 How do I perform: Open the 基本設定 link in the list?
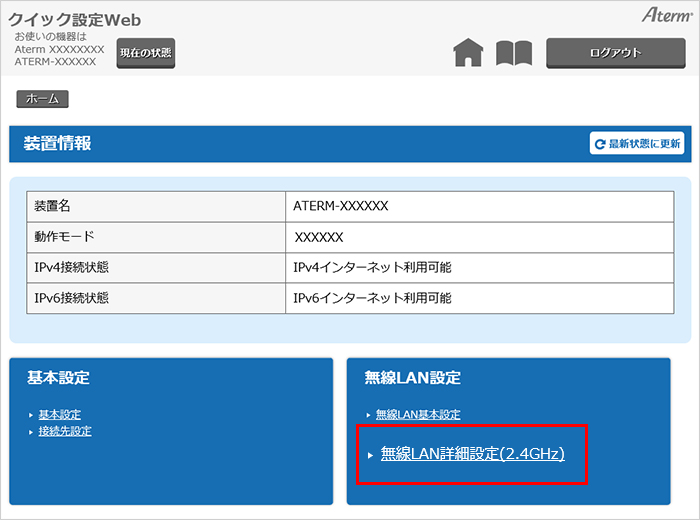(x=60, y=414)
